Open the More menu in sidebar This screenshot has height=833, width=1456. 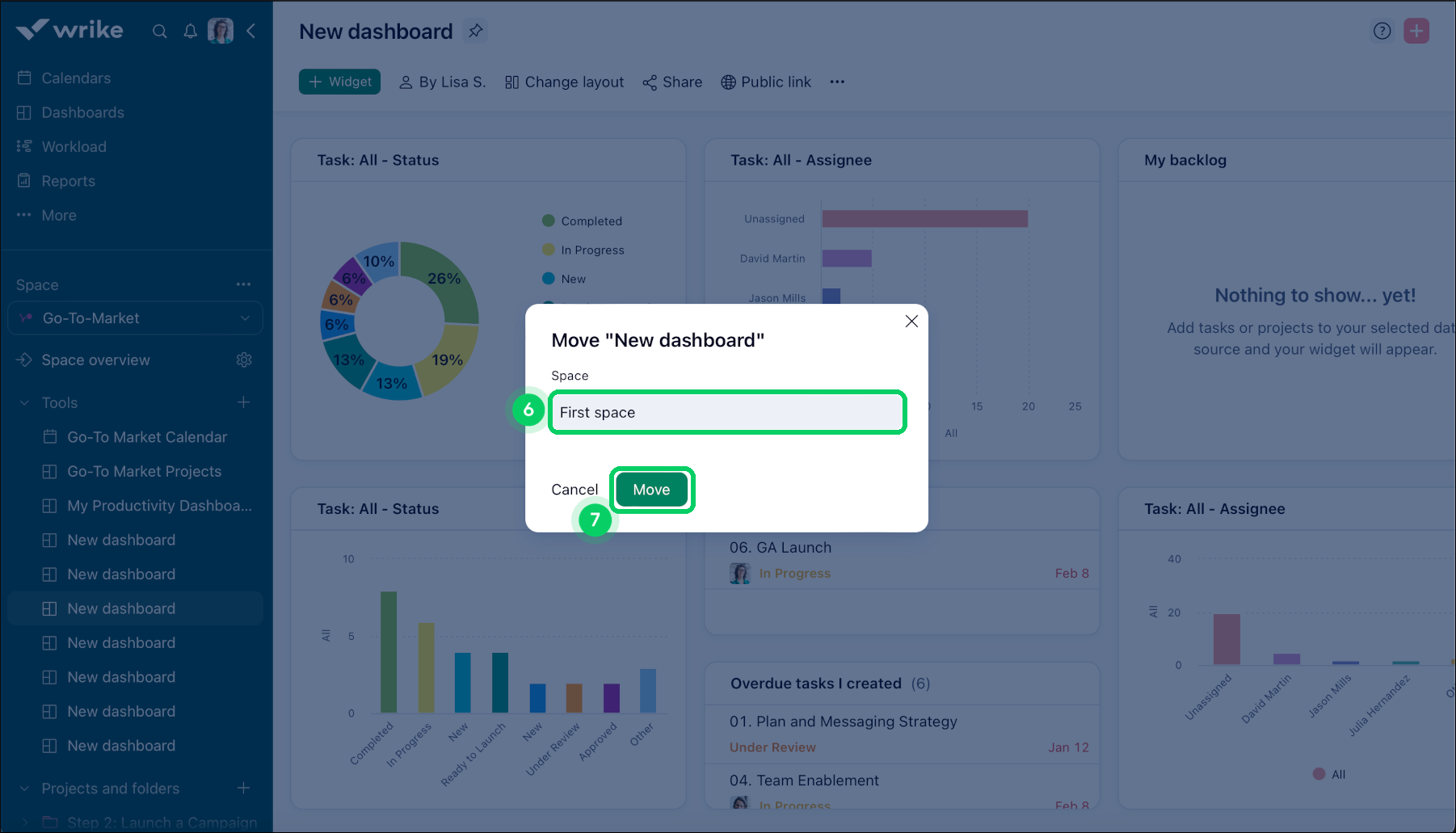[58, 215]
